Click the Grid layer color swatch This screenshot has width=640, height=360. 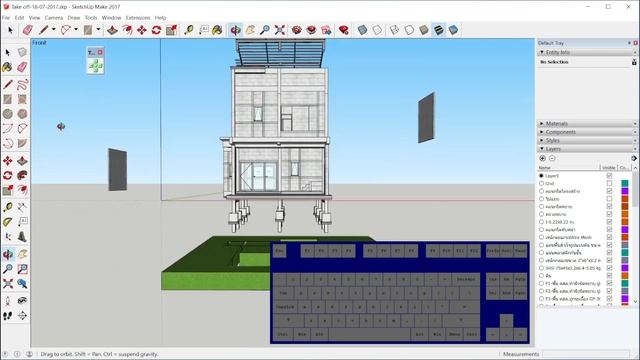pos(624,183)
